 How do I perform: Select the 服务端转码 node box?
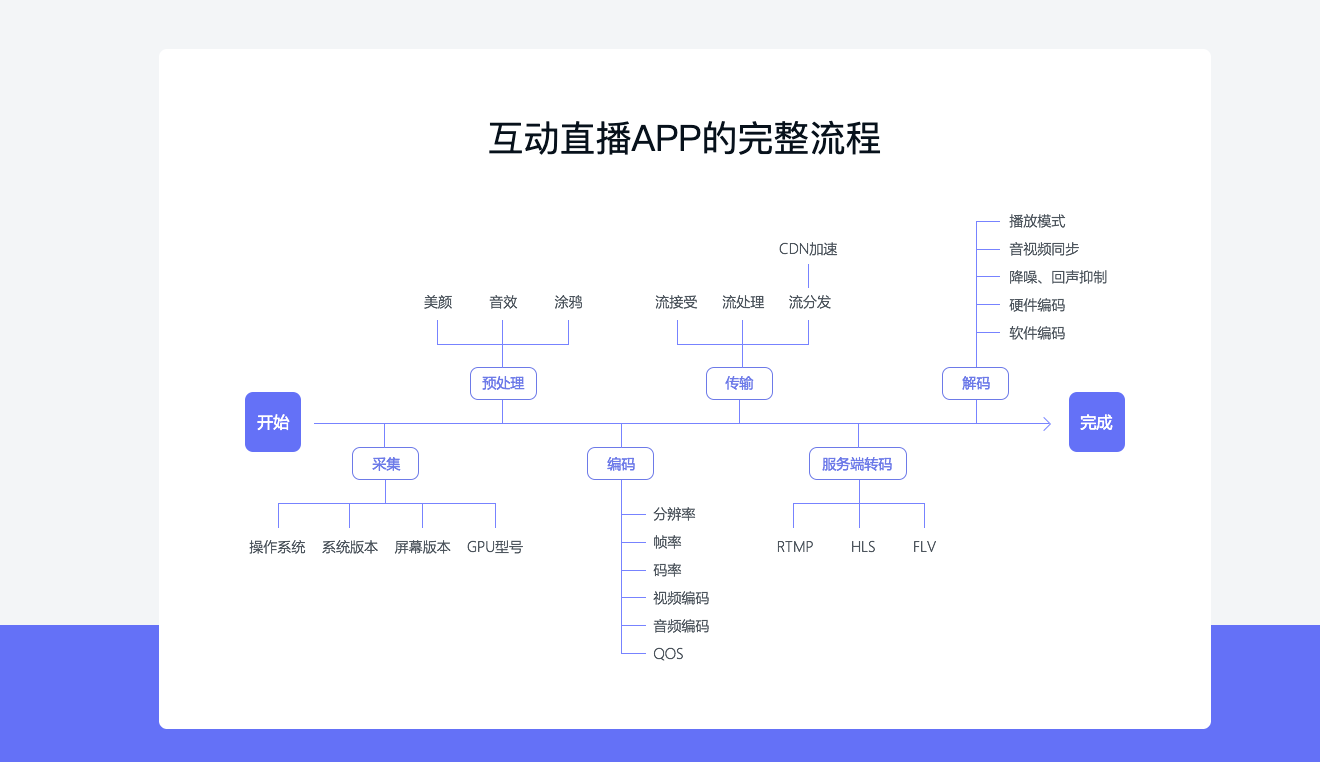click(x=857, y=464)
